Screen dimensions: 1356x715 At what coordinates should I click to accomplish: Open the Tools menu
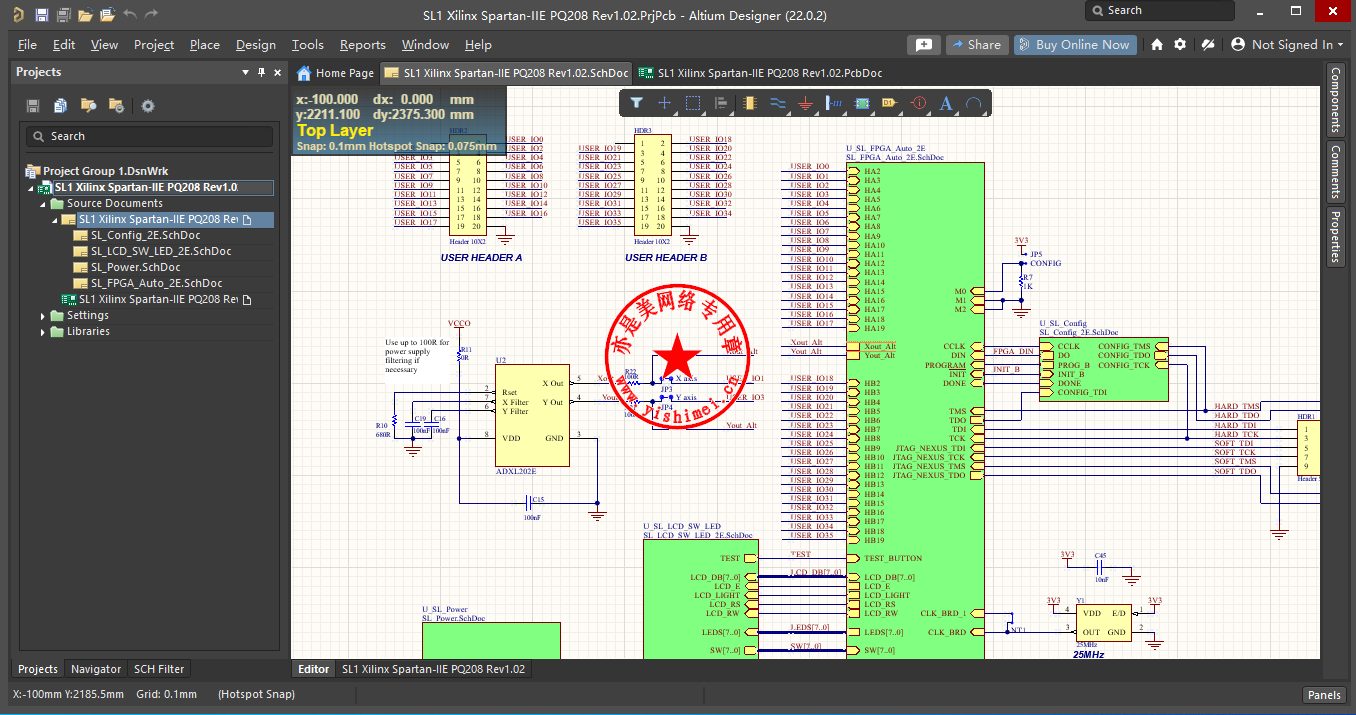tap(308, 45)
